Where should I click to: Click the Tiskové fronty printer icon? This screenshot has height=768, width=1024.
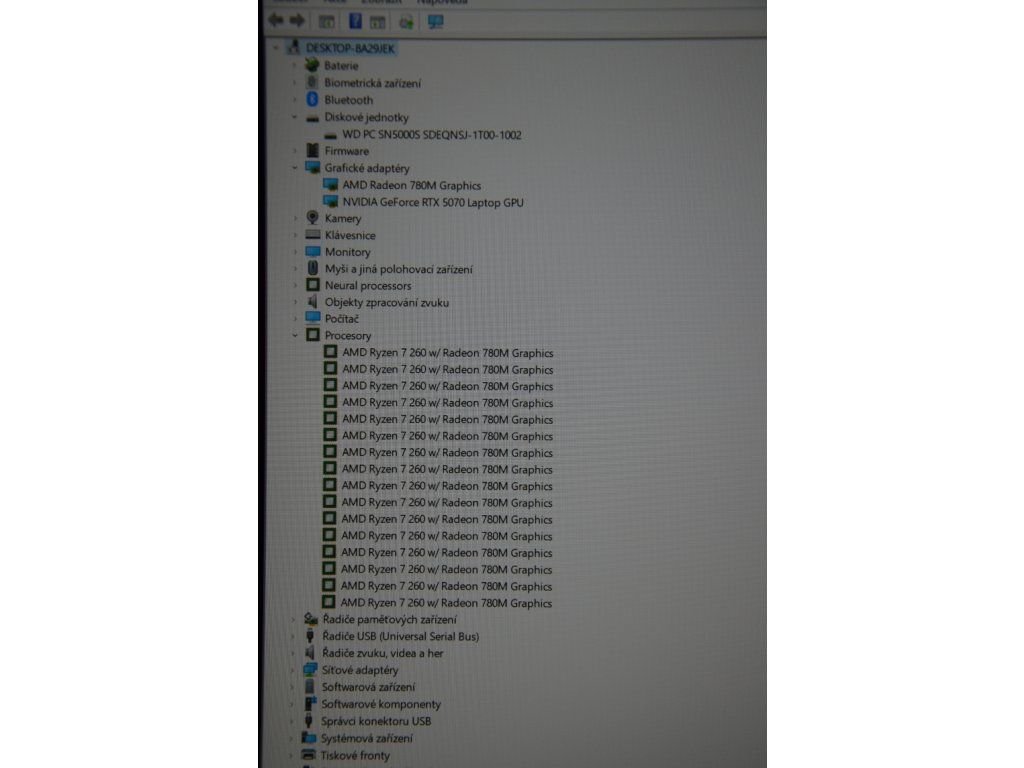point(308,755)
